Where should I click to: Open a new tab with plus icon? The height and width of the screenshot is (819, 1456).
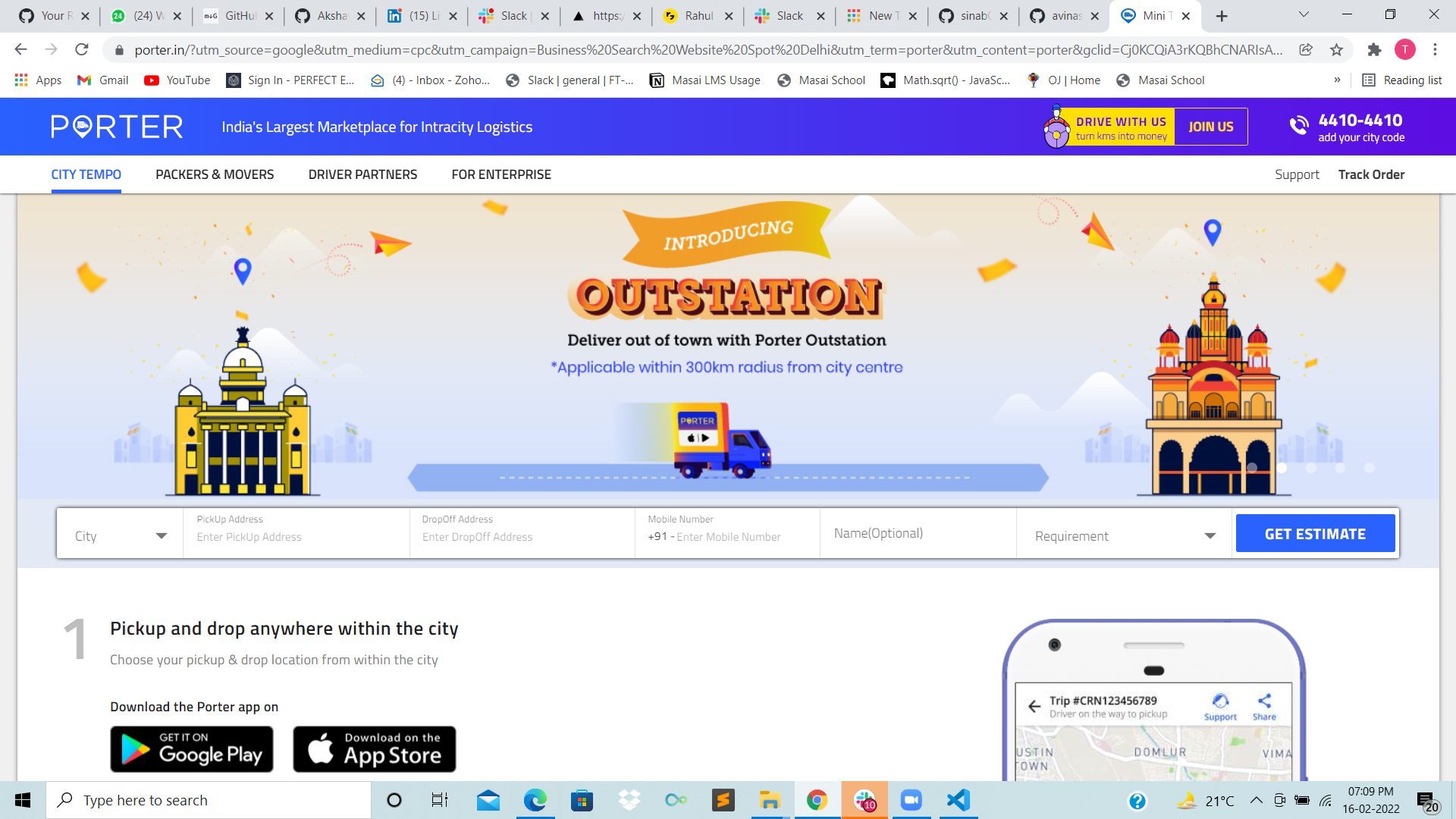point(1222,16)
